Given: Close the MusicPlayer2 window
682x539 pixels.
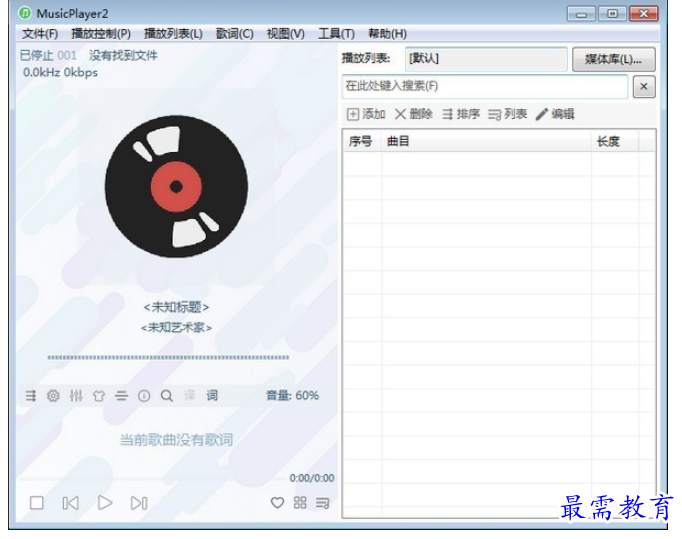Looking at the screenshot, I should pyautogui.click(x=644, y=14).
